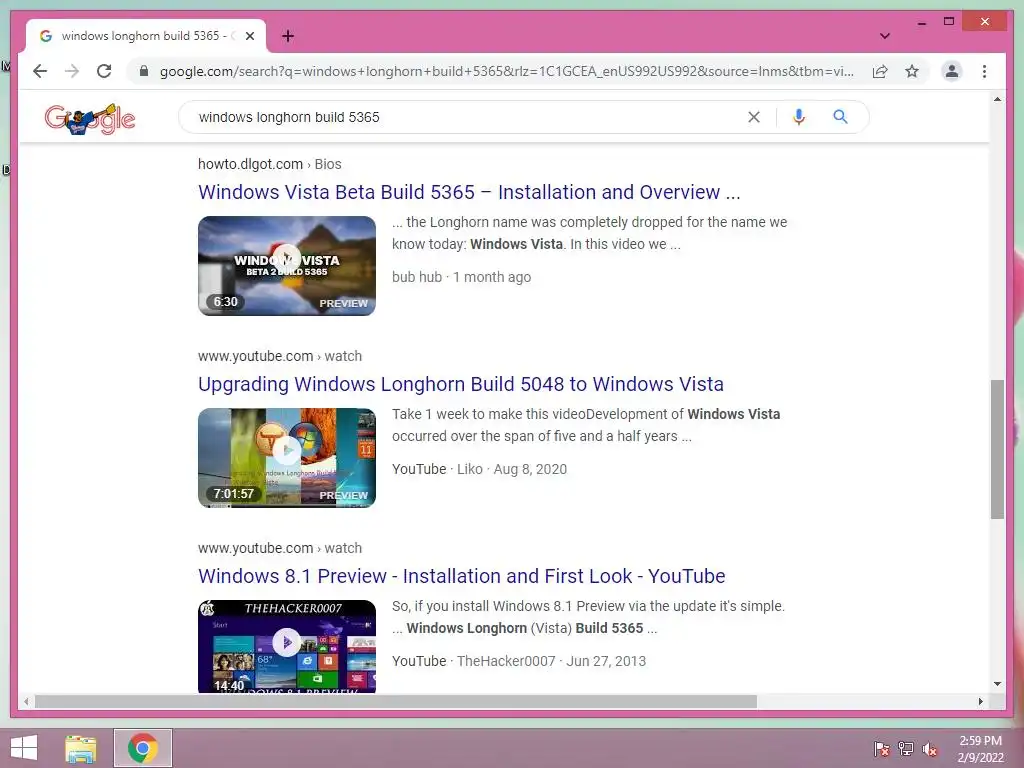Image resolution: width=1024 pixels, height=768 pixels.
Task: Play the 7:01:57 Longhorn upgrade video thumbnail
Action: click(x=287, y=458)
